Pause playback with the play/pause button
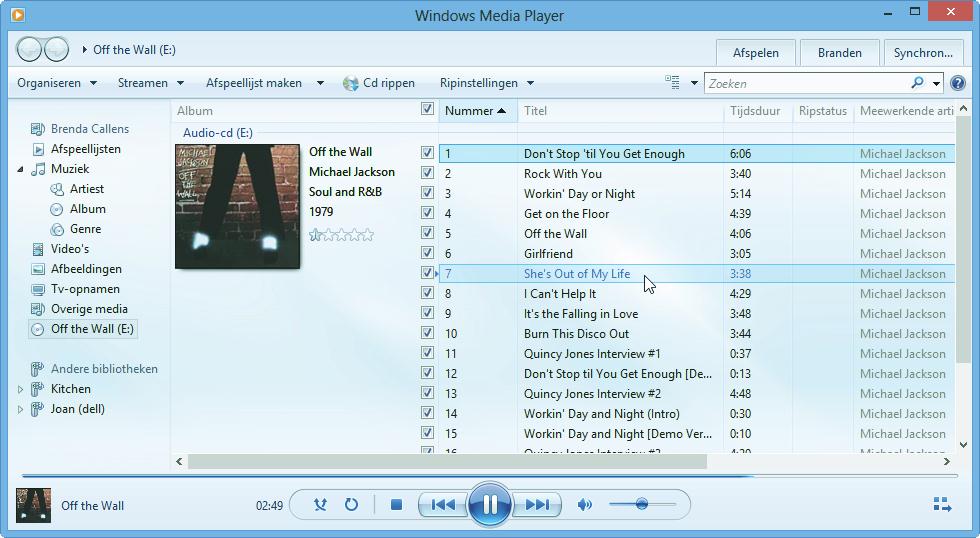The image size is (980, 538). coord(489,504)
